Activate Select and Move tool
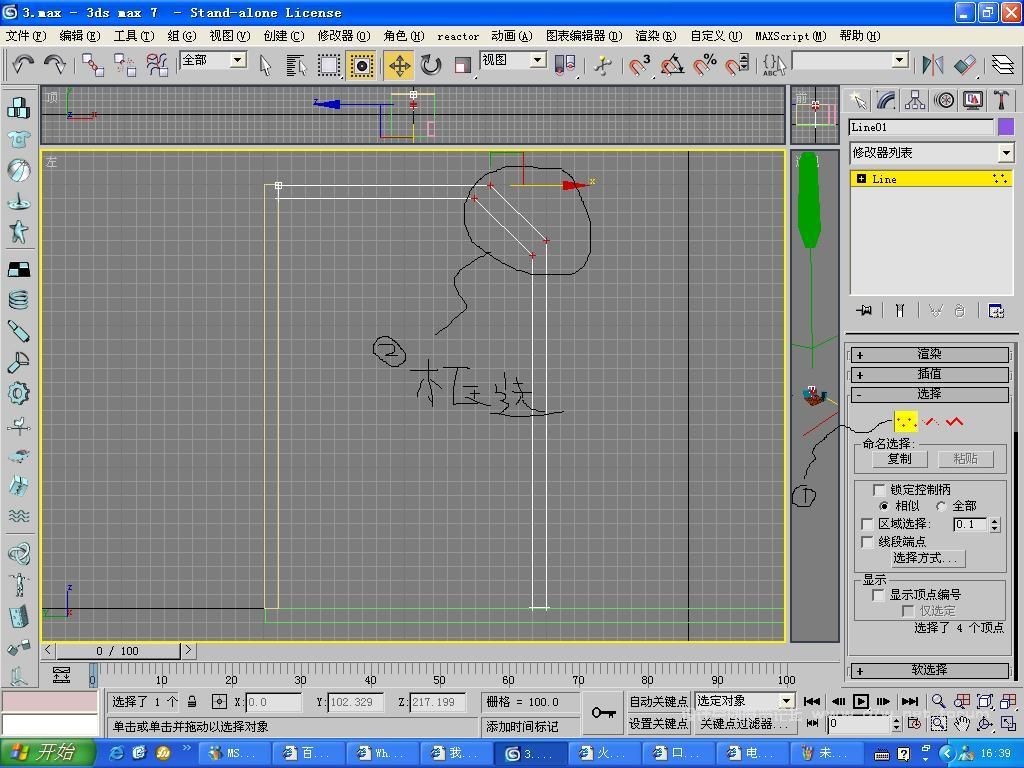 (399, 65)
